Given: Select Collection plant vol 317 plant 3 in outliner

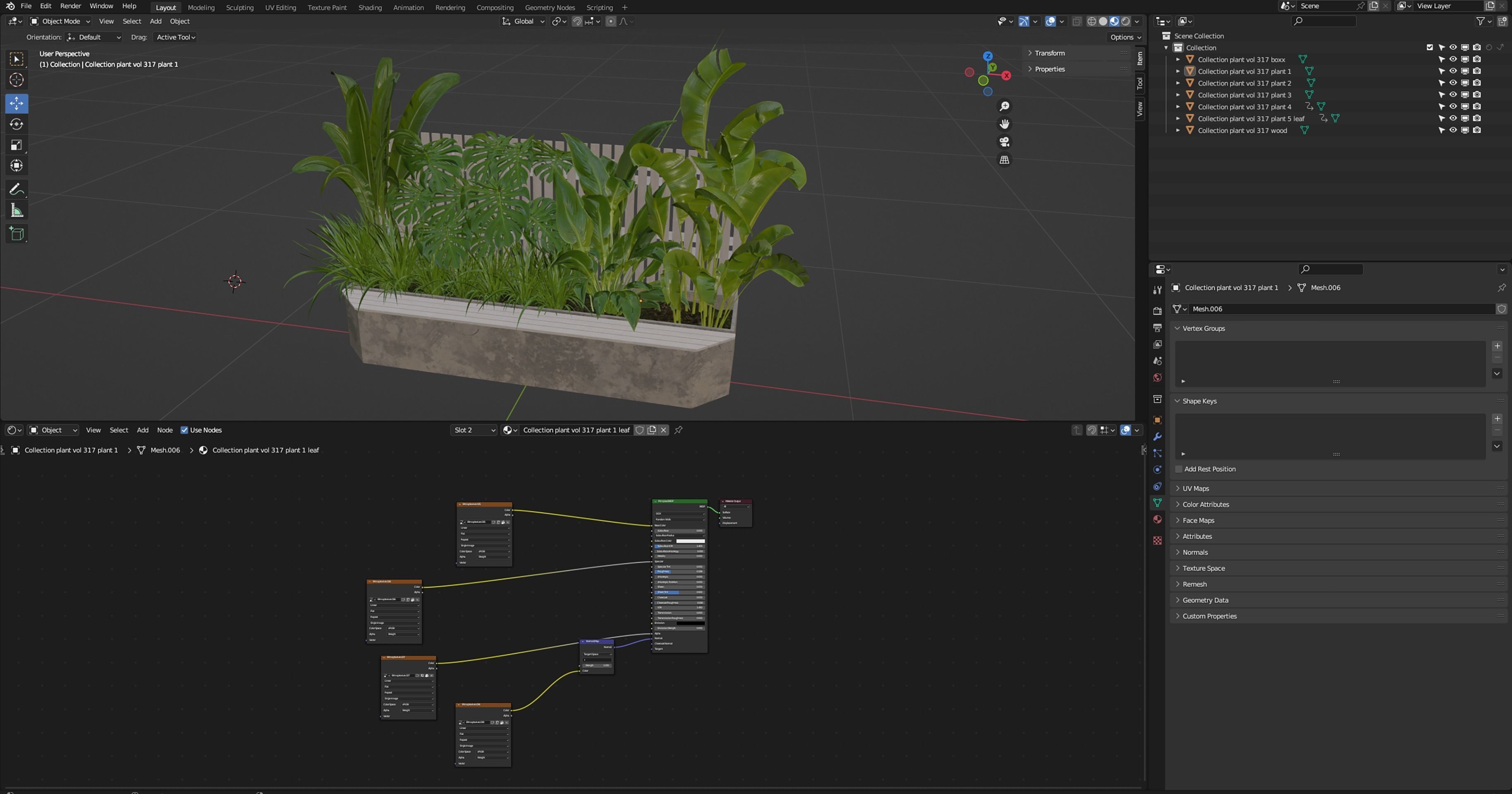Looking at the screenshot, I should pyautogui.click(x=1244, y=95).
